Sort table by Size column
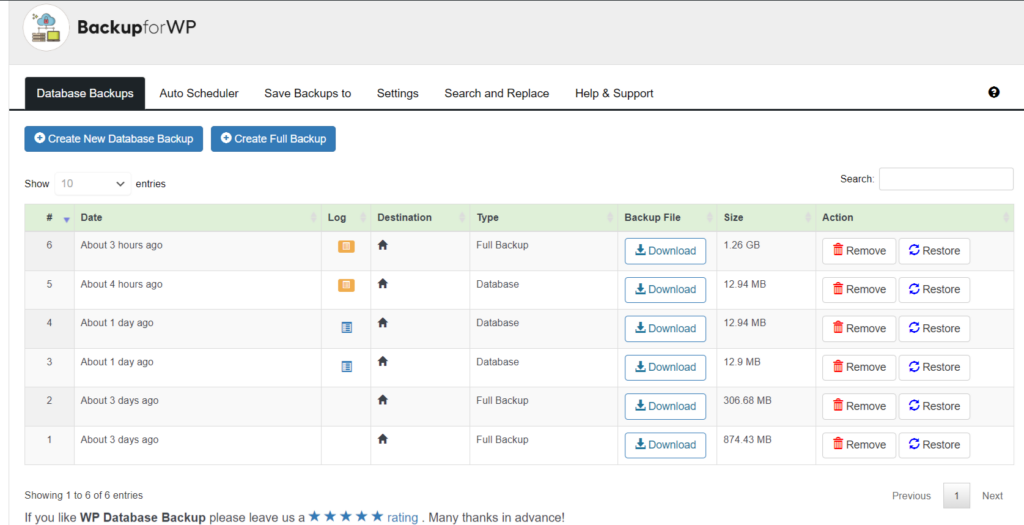 click(766, 217)
